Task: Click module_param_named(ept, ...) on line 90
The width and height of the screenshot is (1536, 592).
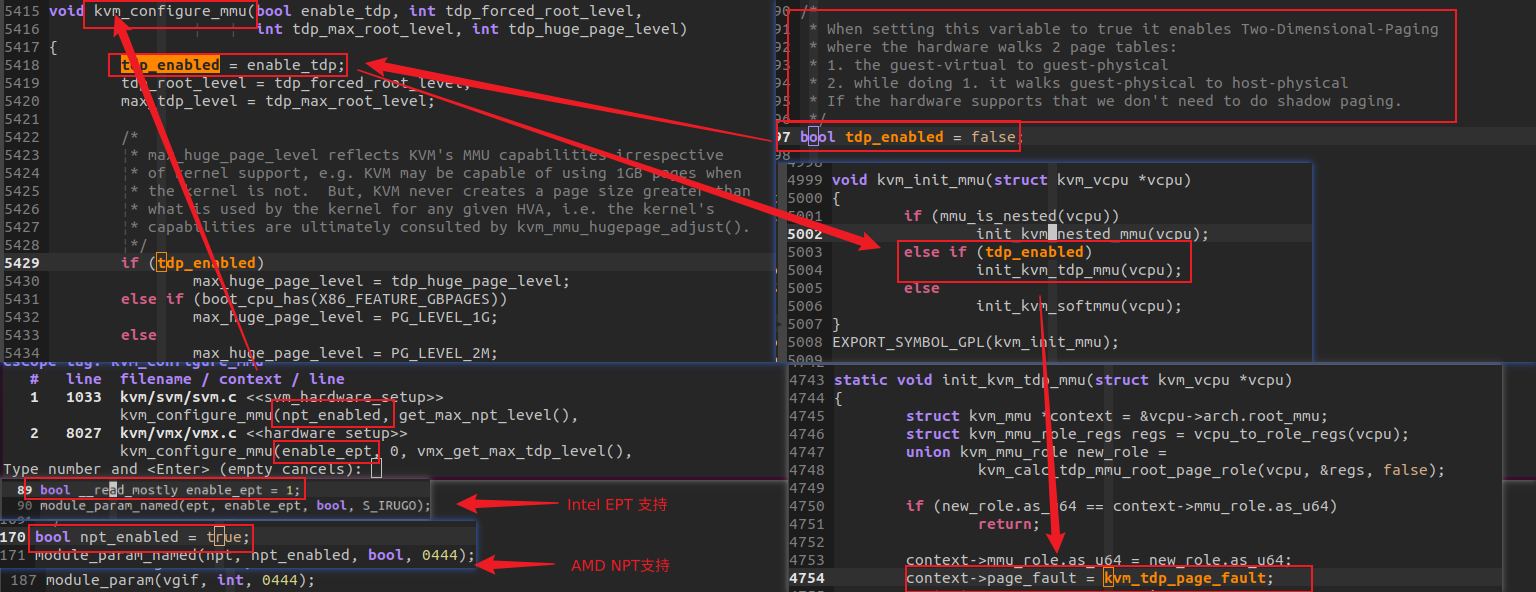Action: 235,506
